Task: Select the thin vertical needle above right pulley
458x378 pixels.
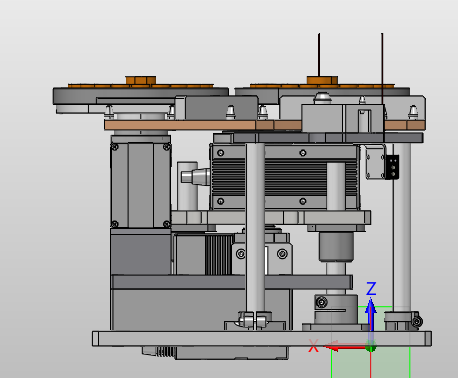Action: (319, 55)
